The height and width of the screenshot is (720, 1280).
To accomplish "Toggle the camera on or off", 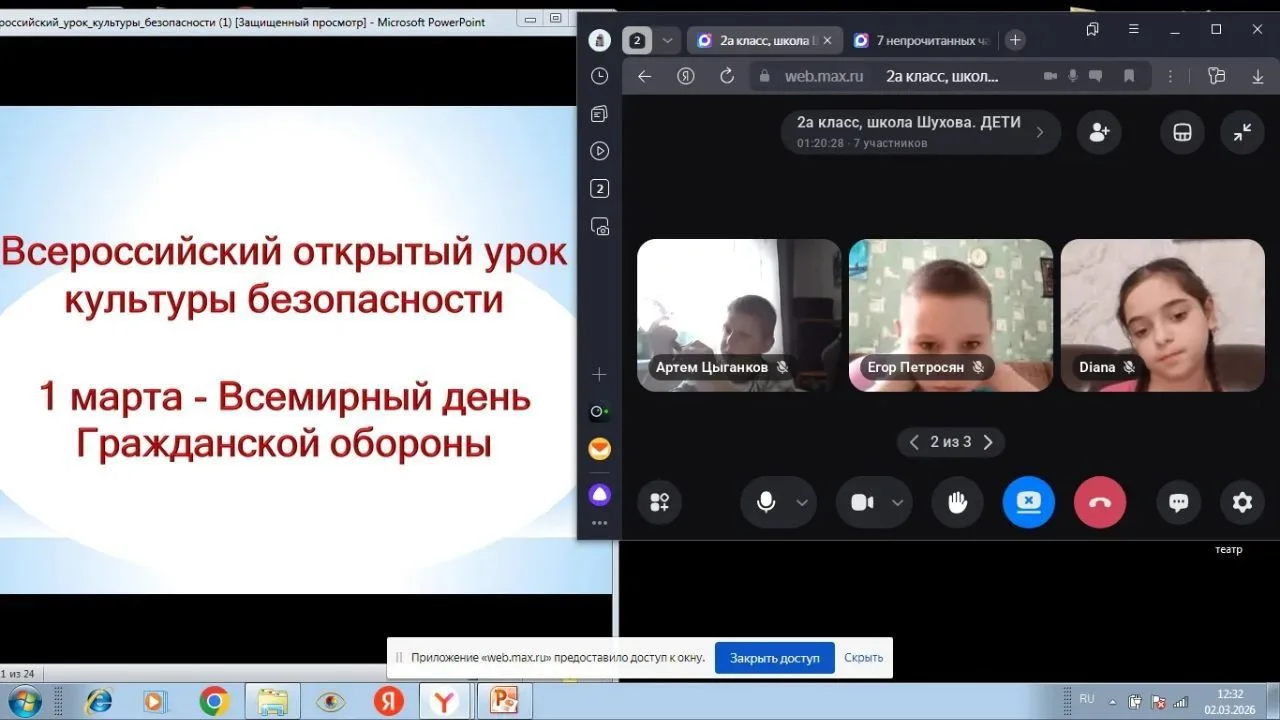I will [x=862, y=503].
